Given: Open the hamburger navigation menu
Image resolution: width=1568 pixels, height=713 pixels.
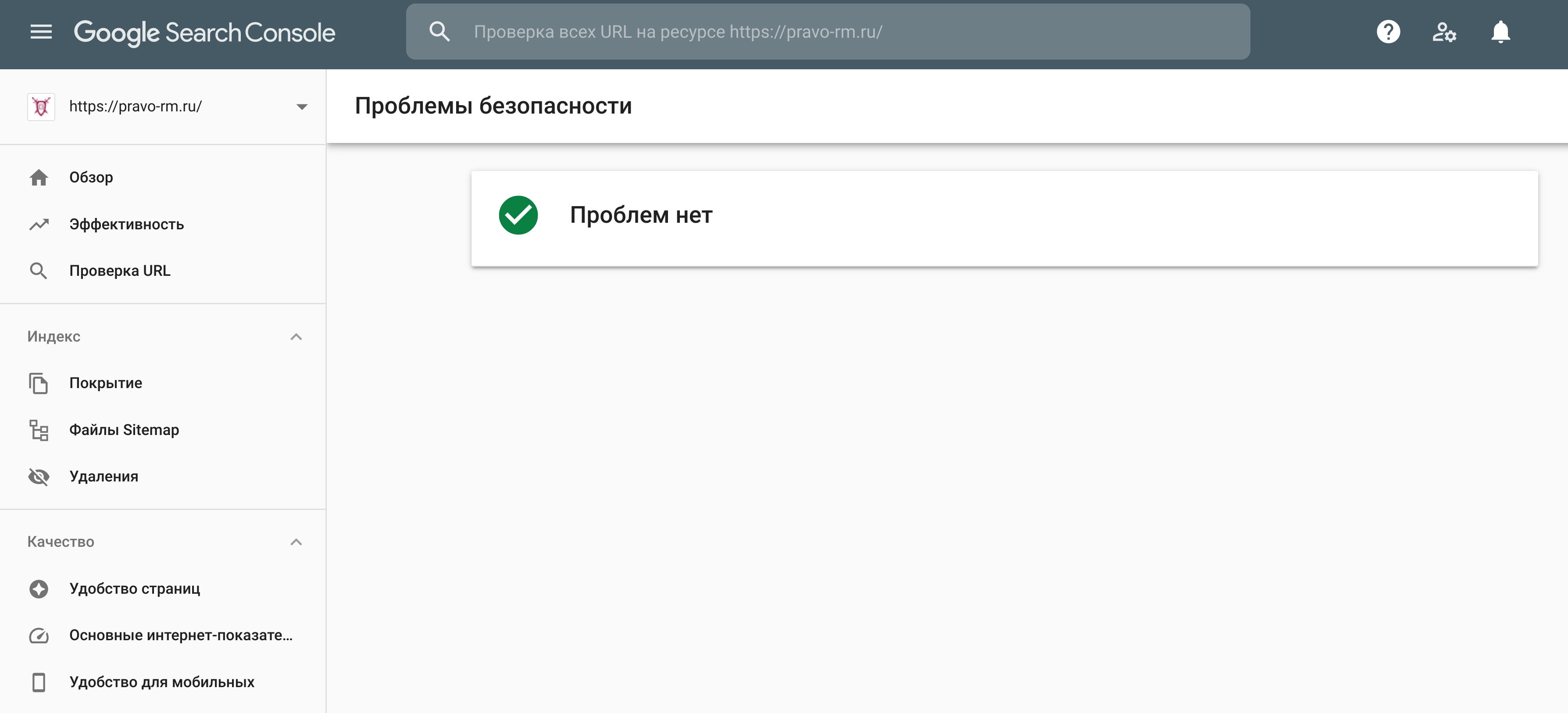Looking at the screenshot, I should tap(41, 32).
